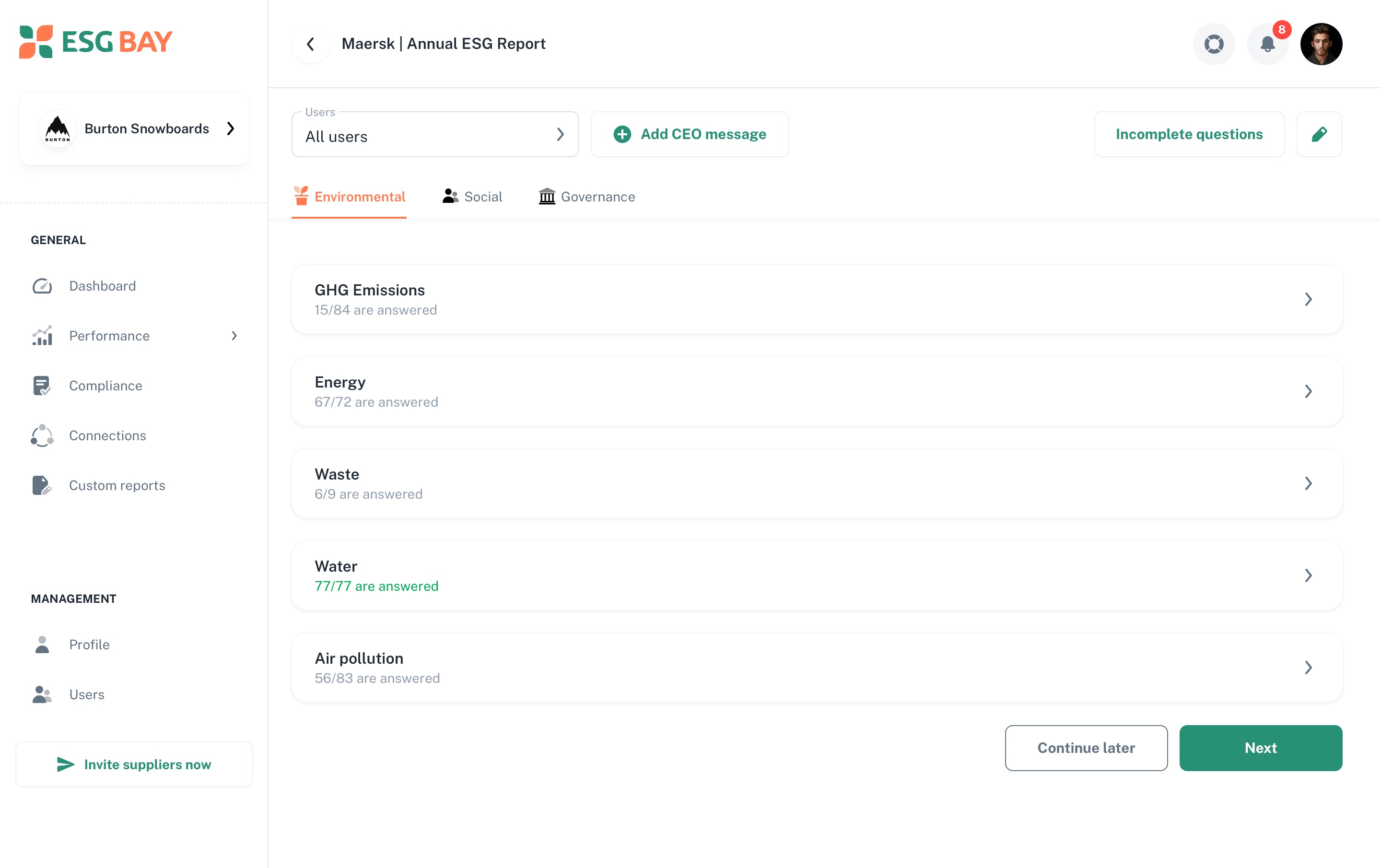Open Air pollution section chevron
Screen dimensions: 1381x868
[1308, 668]
